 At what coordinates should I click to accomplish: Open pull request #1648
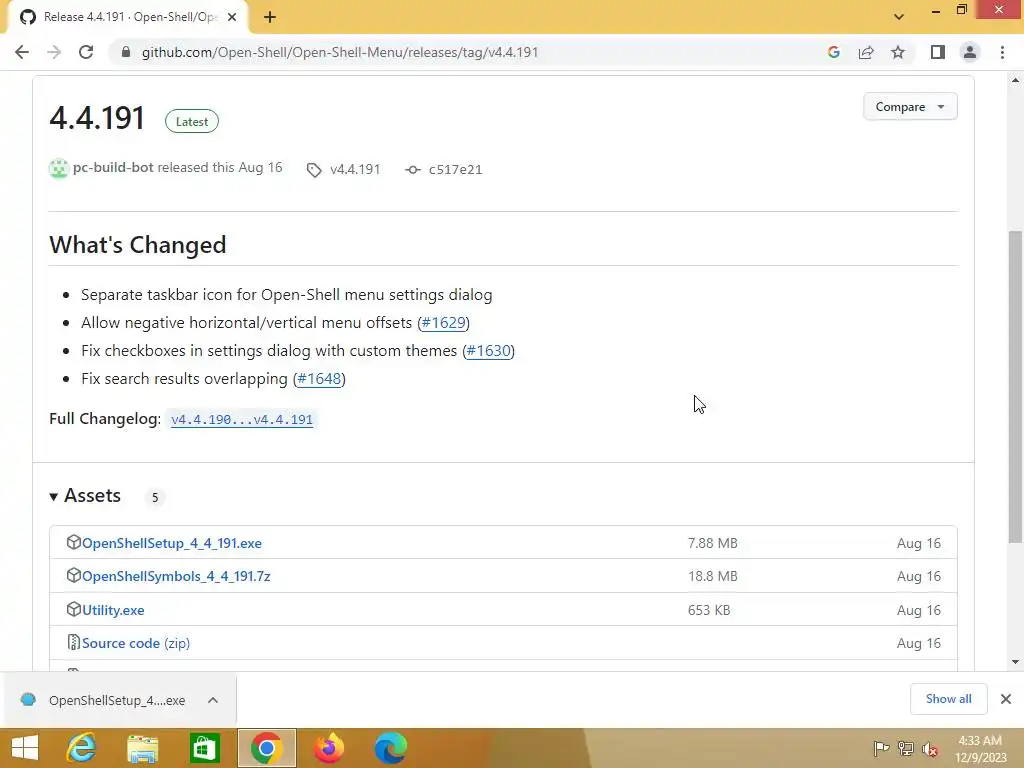[319, 379]
